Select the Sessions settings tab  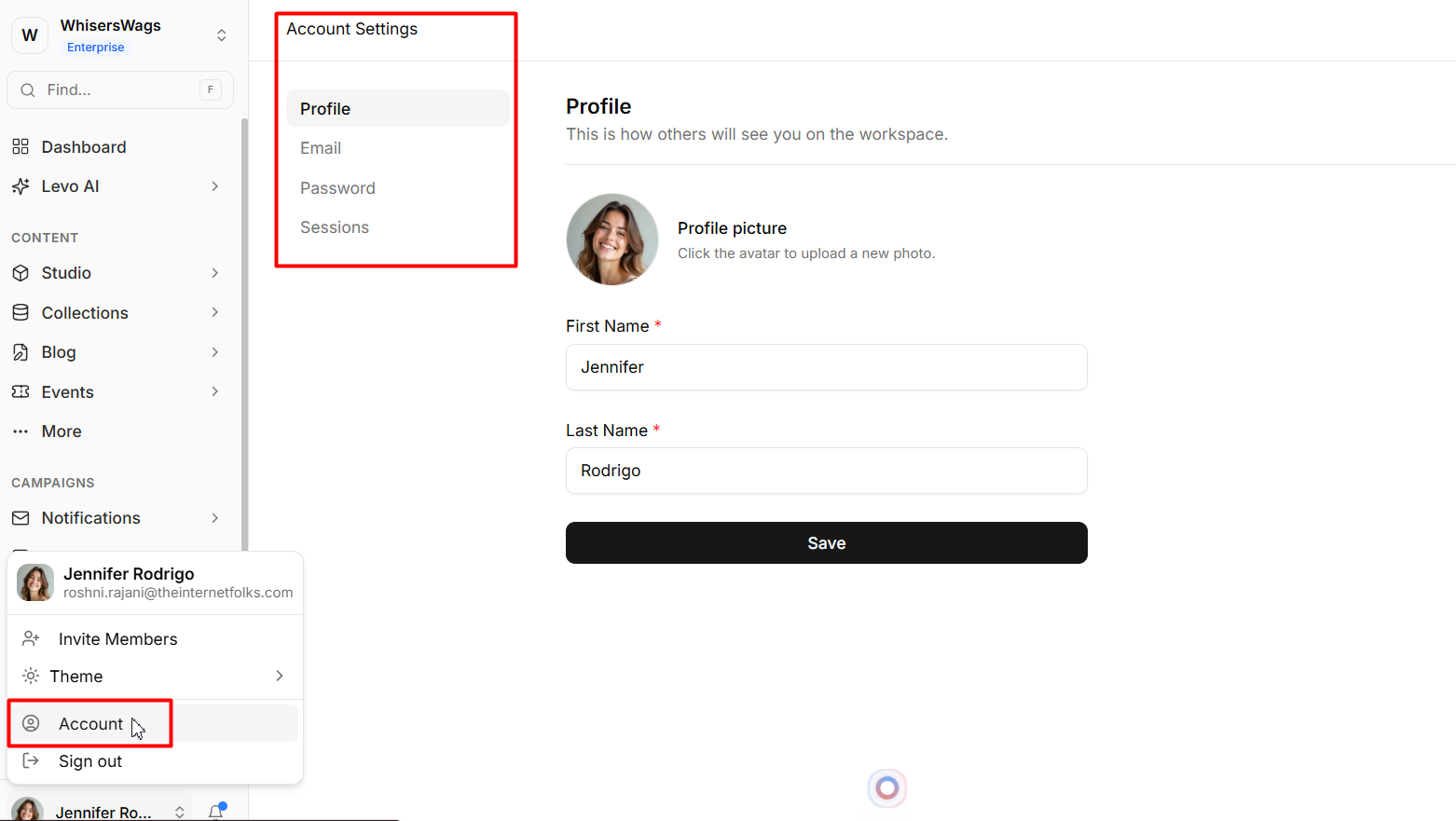(x=335, y=227)
